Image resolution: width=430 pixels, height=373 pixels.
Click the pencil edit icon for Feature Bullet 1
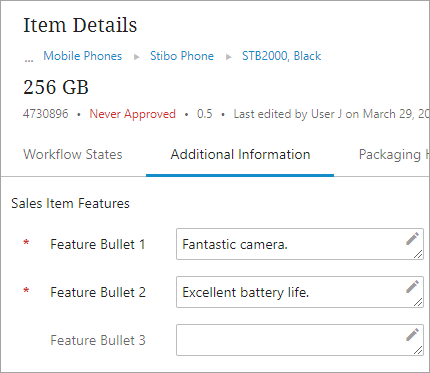(412, 239)
